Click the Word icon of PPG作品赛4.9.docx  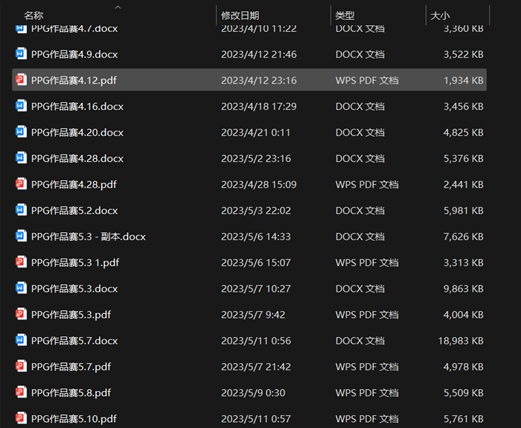click(x=21, y=54)
